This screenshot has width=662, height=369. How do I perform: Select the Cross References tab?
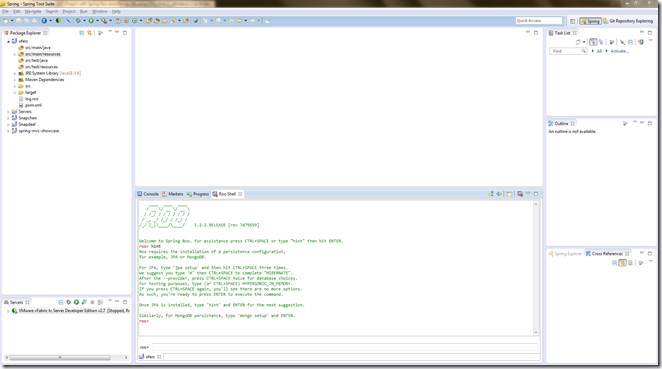tap(607, 254)
